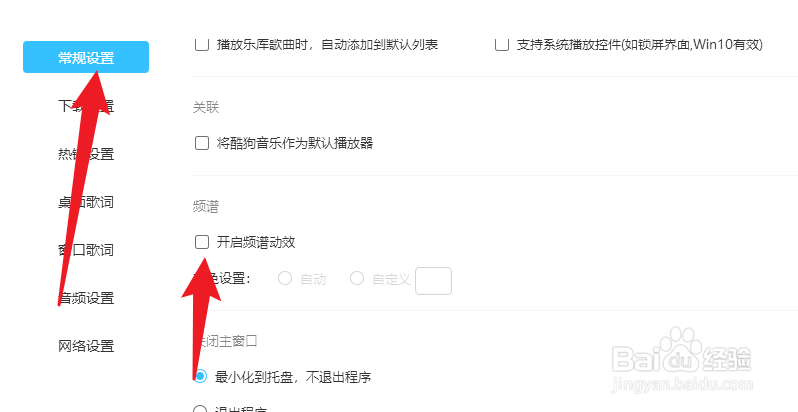Open the 下载设置 section
The image size is (798, 412).
coord(86,106)
